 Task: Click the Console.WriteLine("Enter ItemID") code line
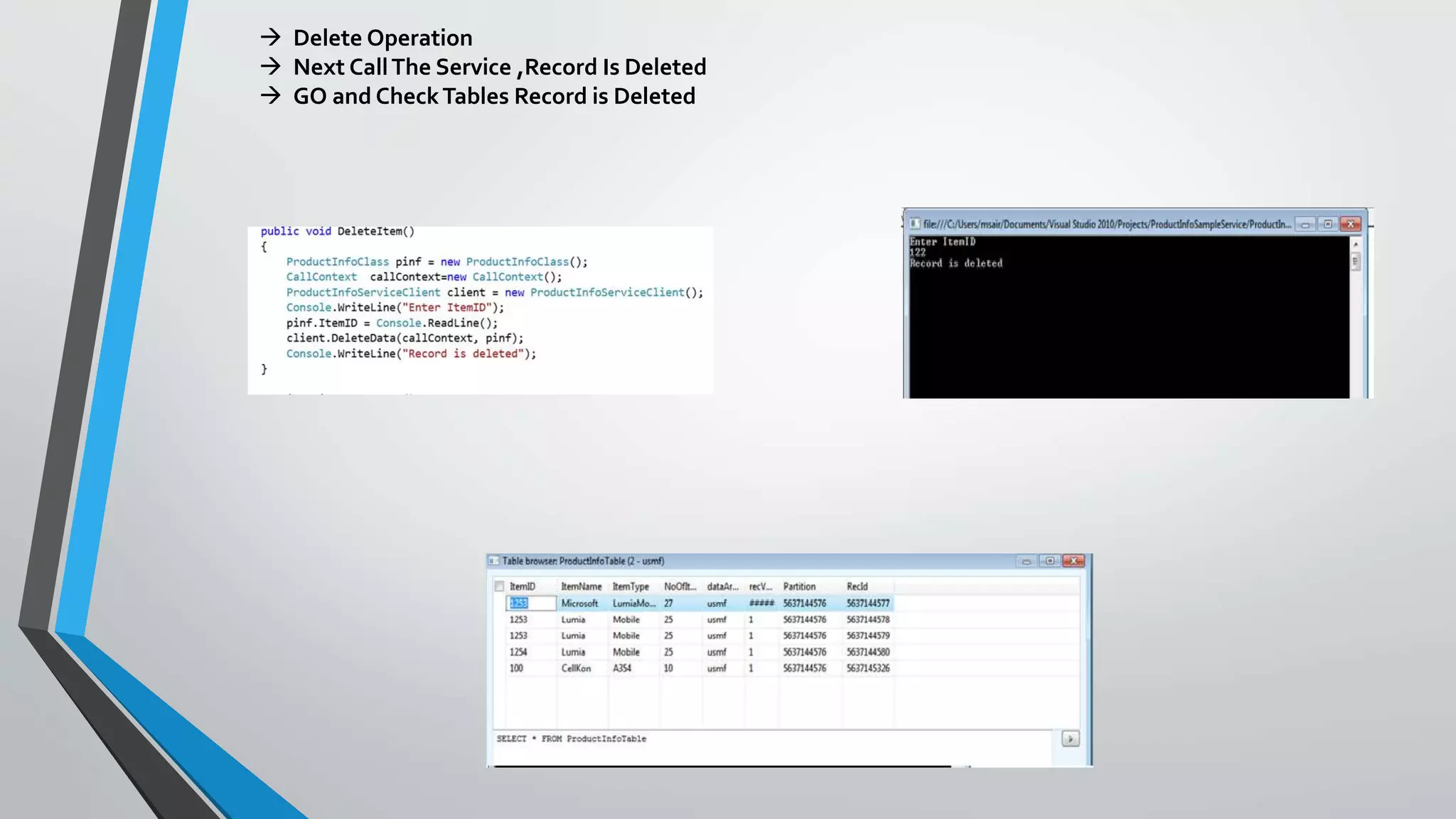click(395, 307)
